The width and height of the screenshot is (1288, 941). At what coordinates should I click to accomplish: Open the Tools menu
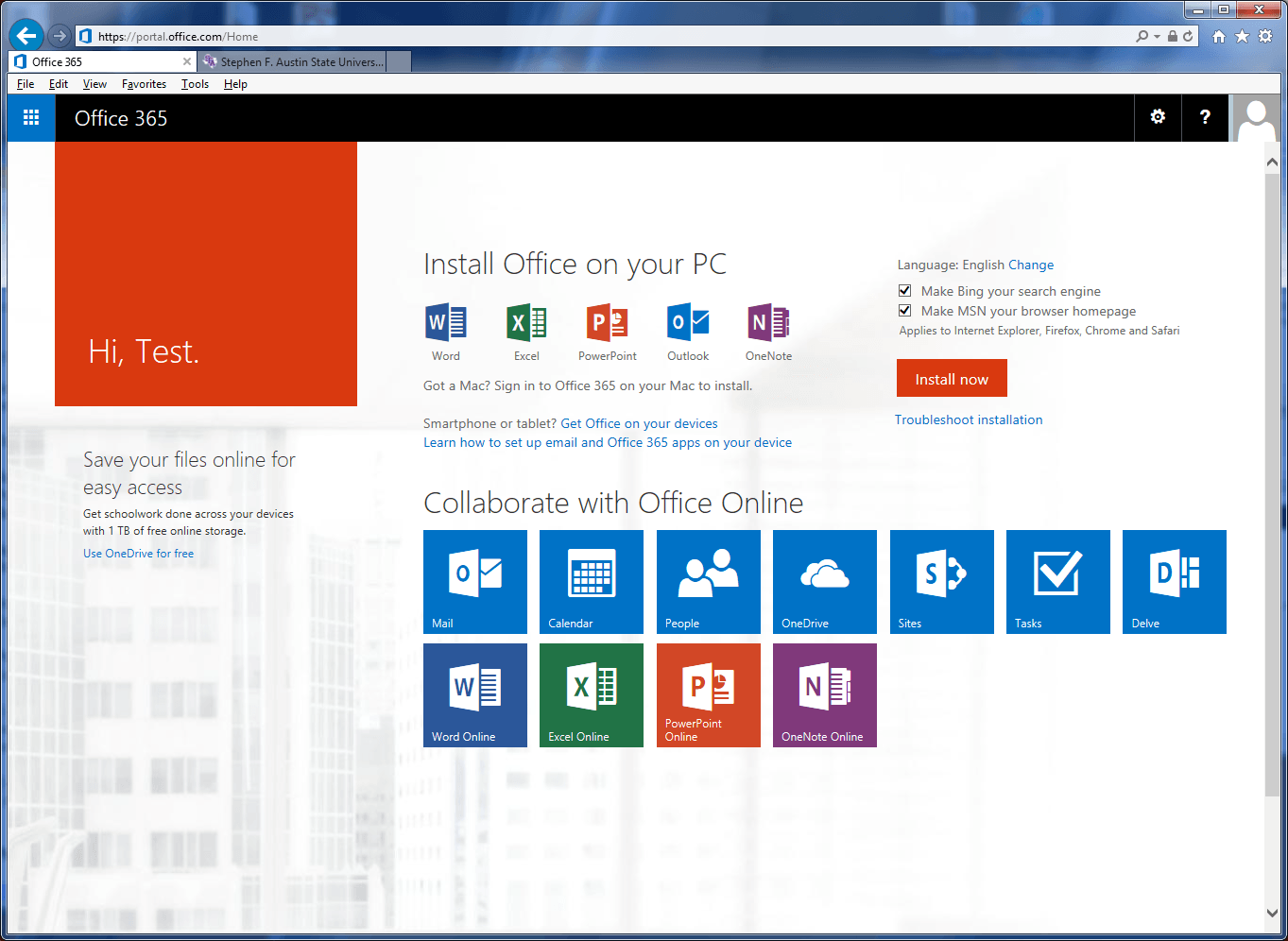195,84
